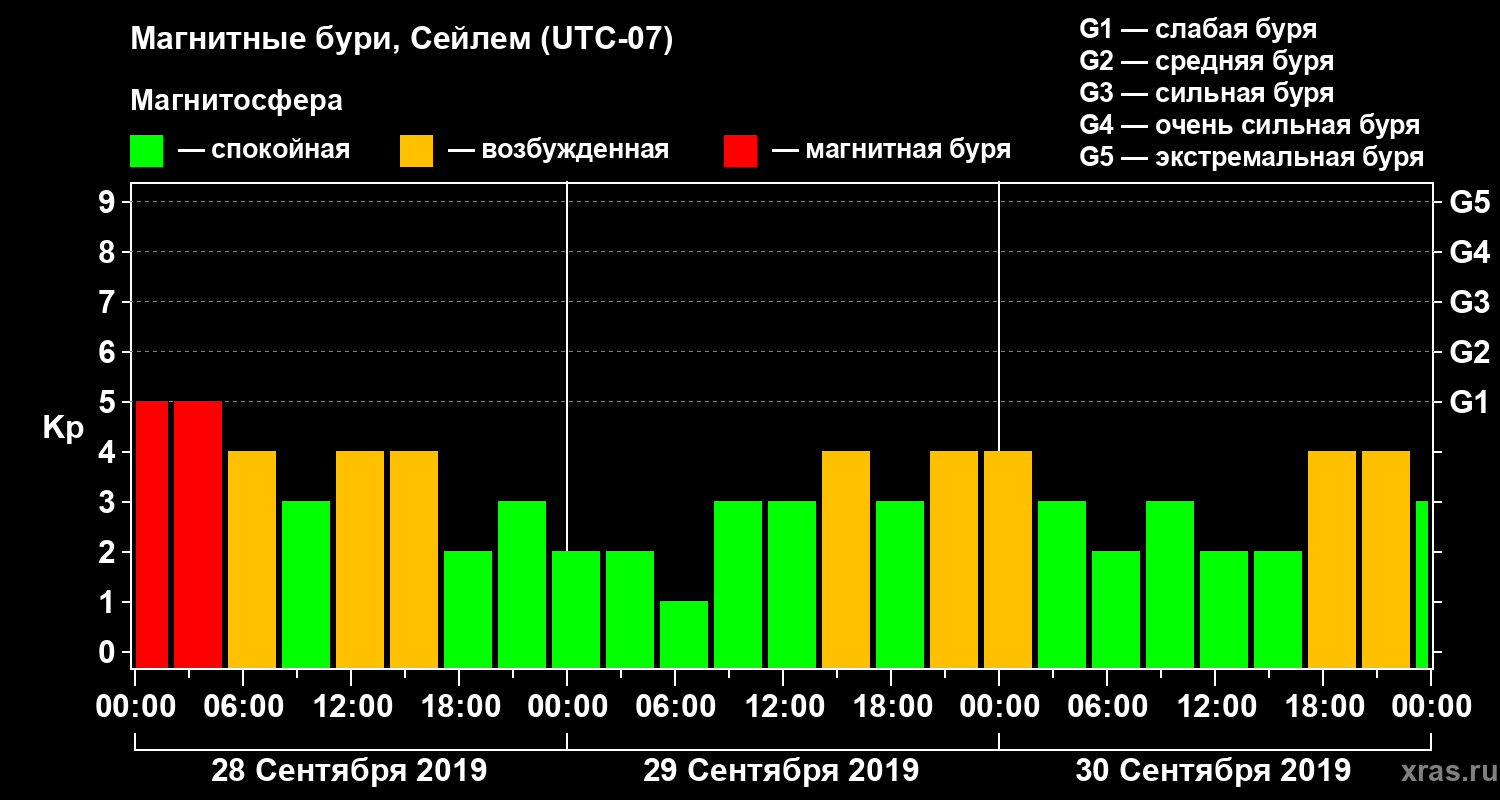The image size is (1500, 800).
Task: Click the orange bar at 21:00 on 30 September
Action: (1386, 559)
